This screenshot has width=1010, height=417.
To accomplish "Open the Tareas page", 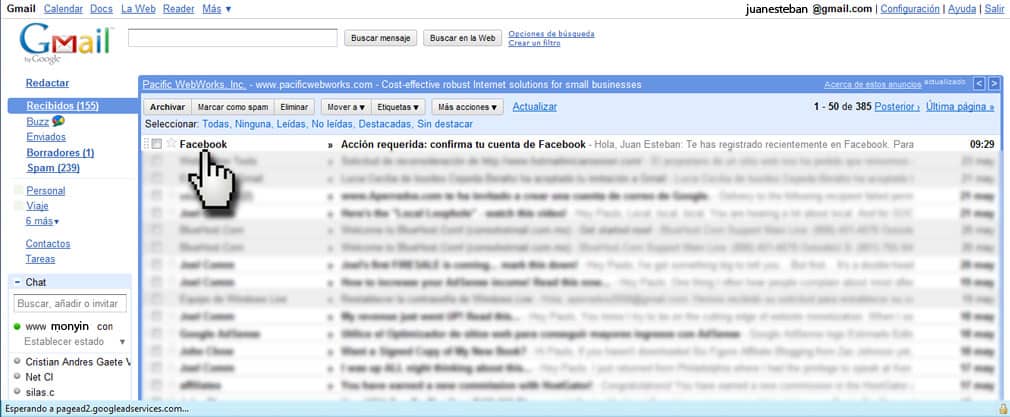I will coord(40,259).
